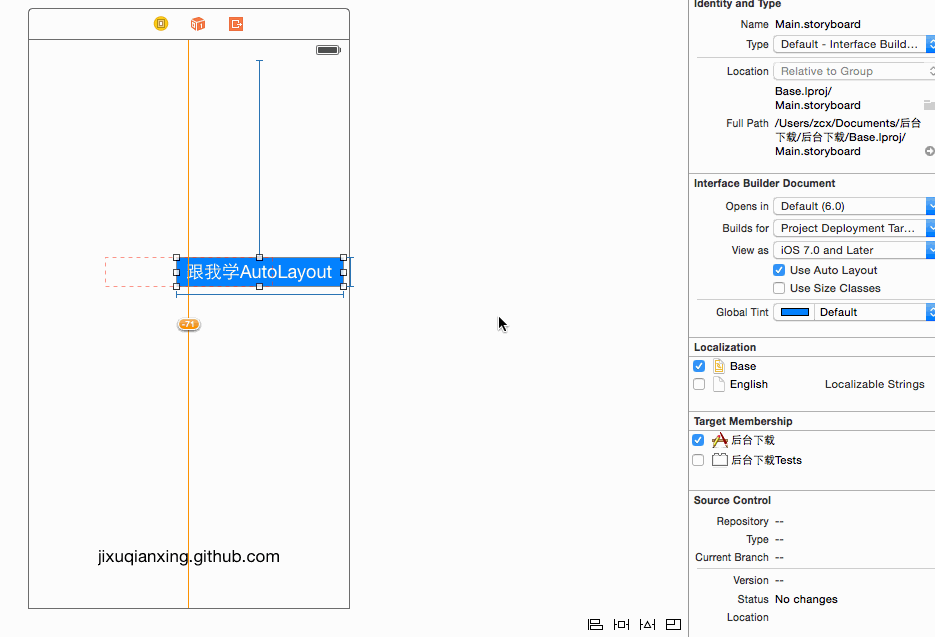Enable the 后台下载Tests target membership
The width and height of the screenshot is (935, 637).
[698, 460]
